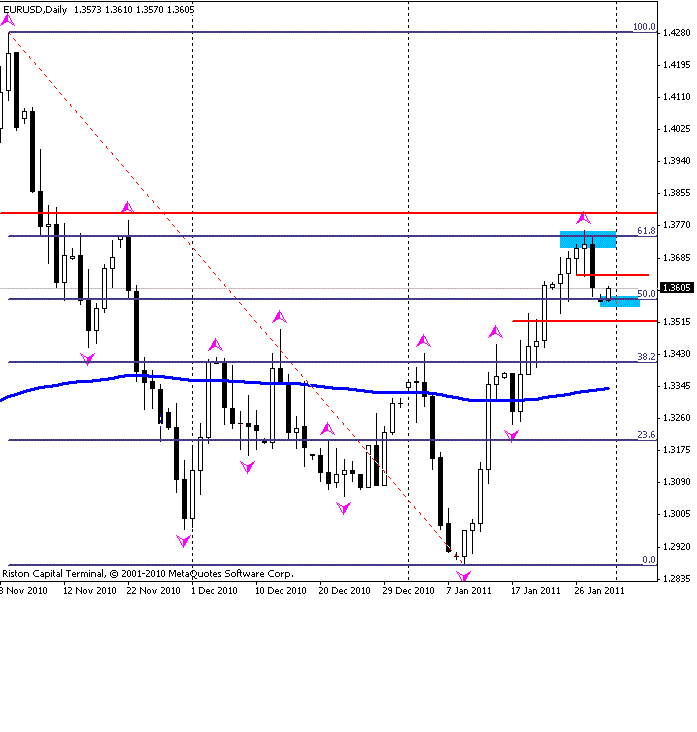This screenshot has width=697, height=732.
Task: Click the magenta fractal arrow above the 100.0 high
Action: pos(8,20)
